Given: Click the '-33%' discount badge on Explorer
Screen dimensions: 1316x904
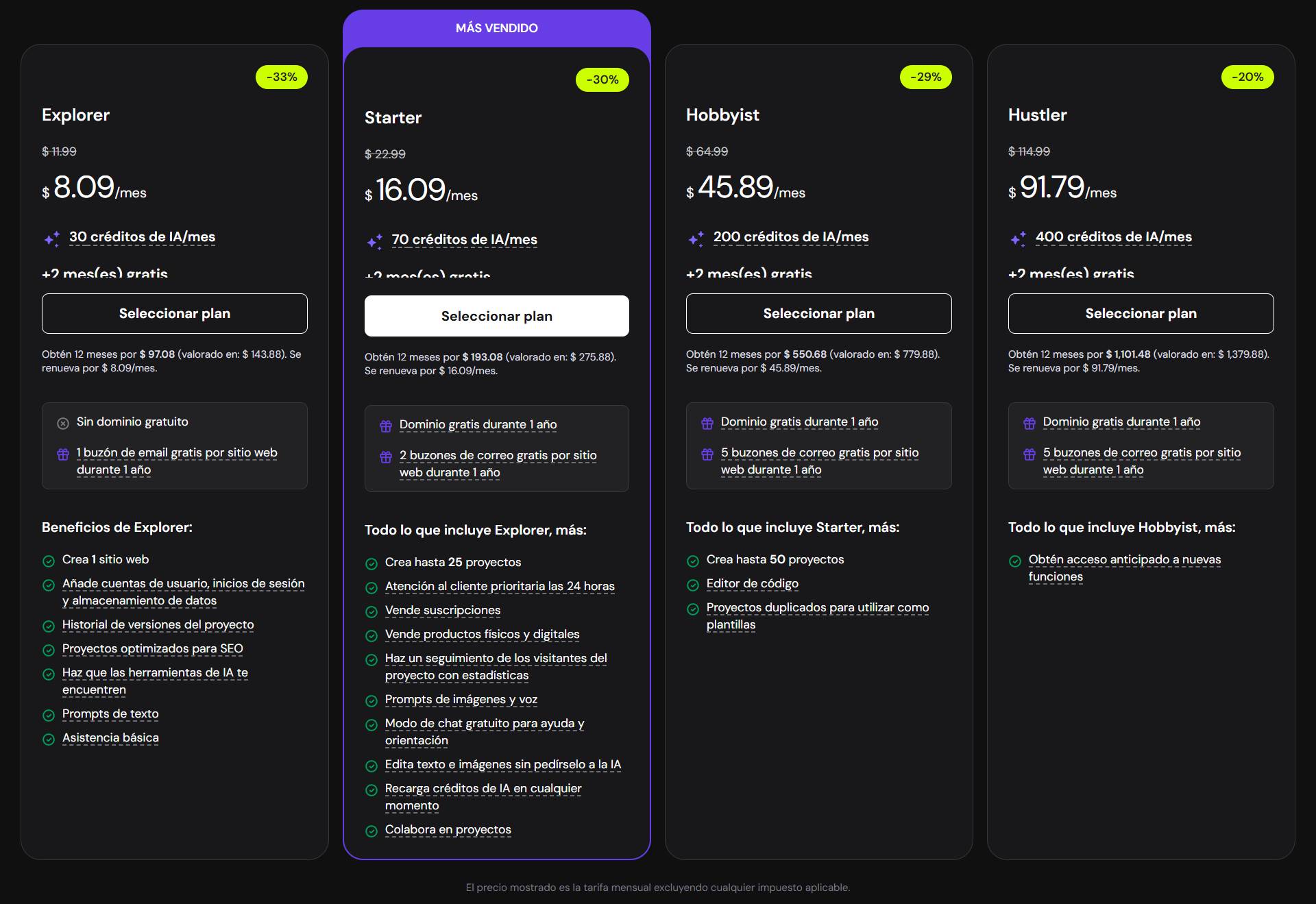Looking at the screenshot, I should coord(281,77).
